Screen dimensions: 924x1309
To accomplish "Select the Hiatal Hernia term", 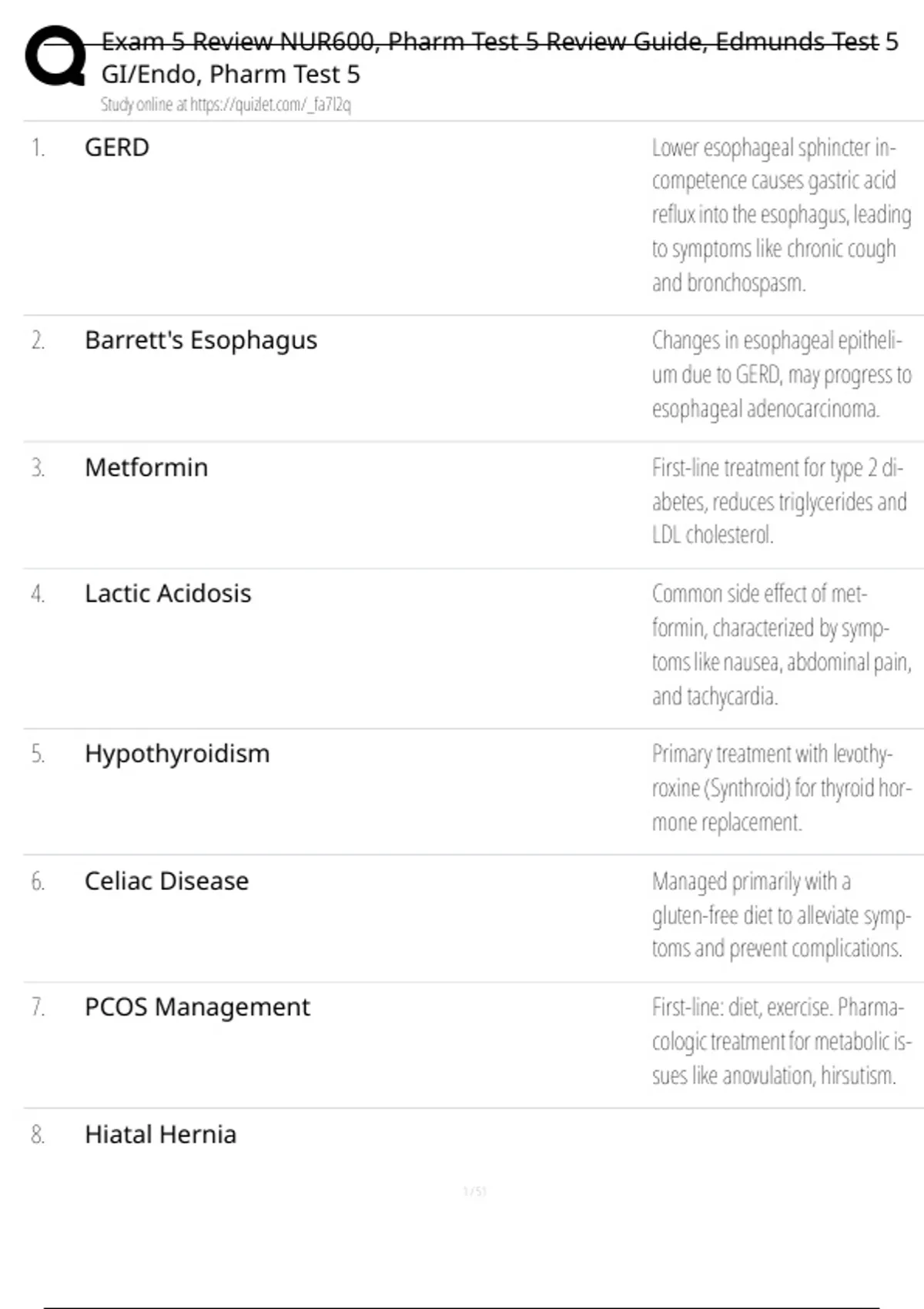I will tap(160, 1134).
